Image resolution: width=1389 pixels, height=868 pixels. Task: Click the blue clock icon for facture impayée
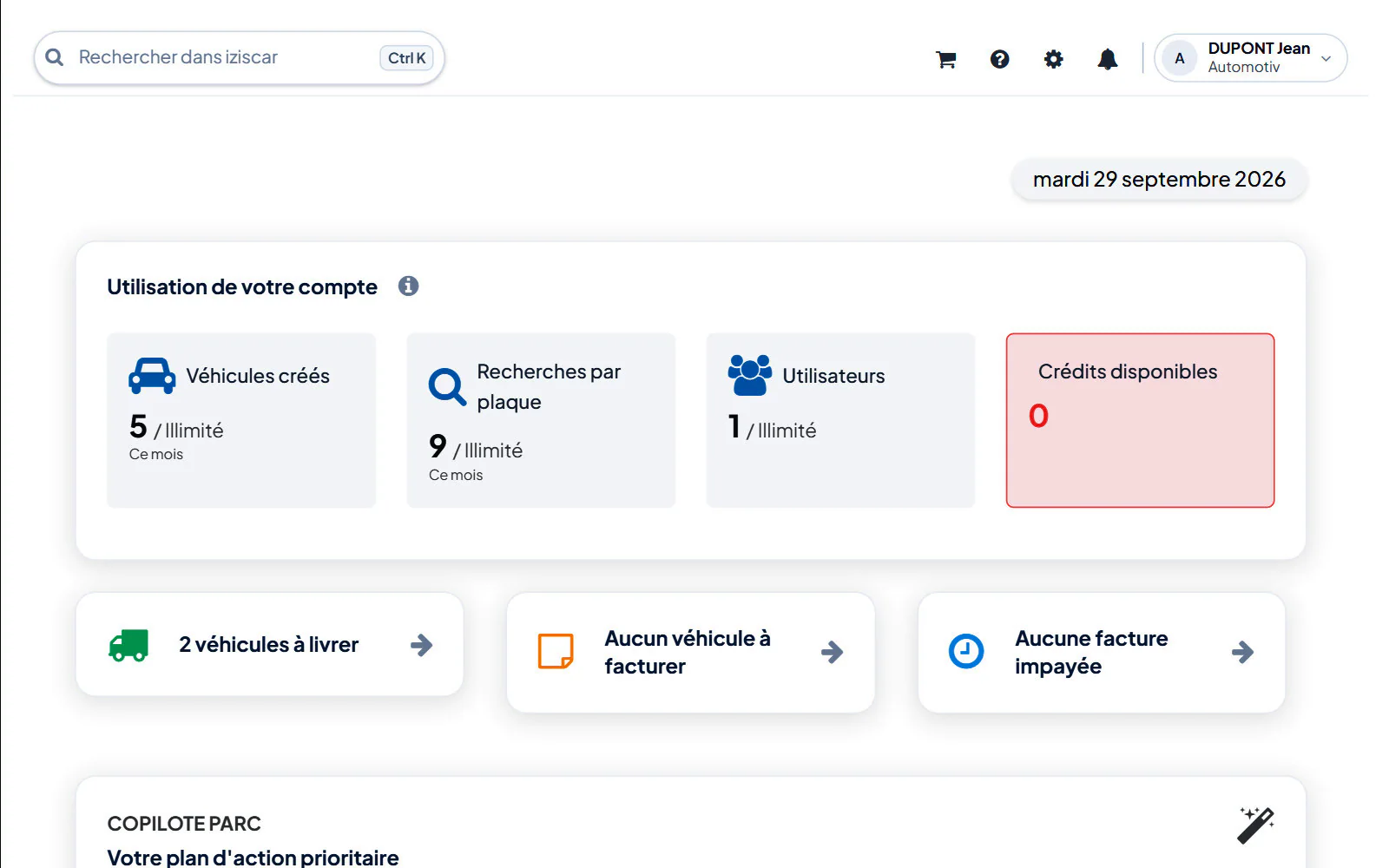click(x=966, y=651)
